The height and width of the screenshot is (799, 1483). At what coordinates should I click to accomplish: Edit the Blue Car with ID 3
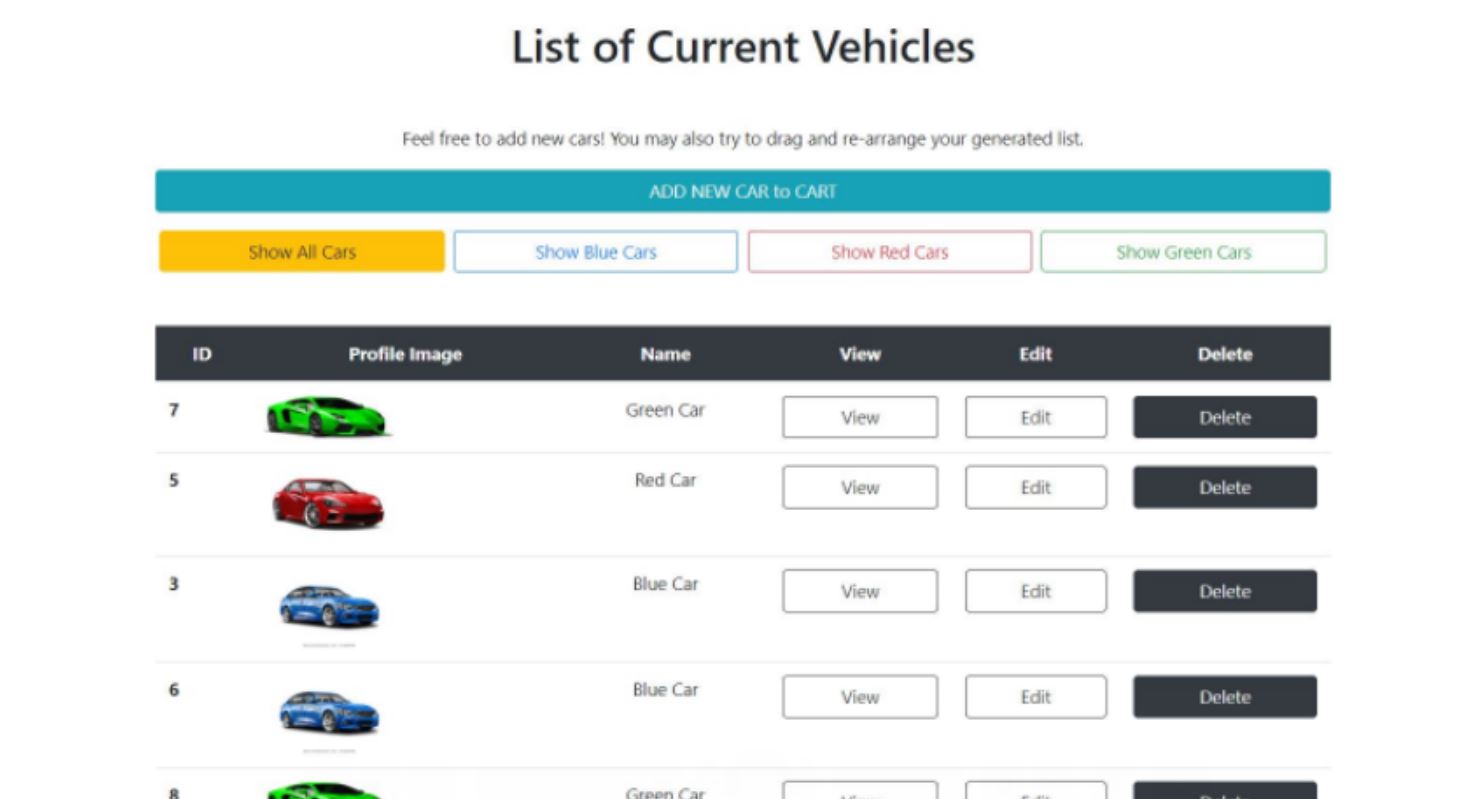point(1035,590)
